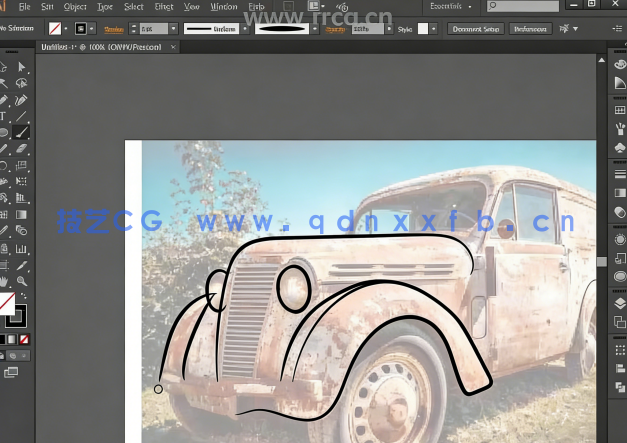
Task: Select the Direct Selection tool
Action: point(21,67)
